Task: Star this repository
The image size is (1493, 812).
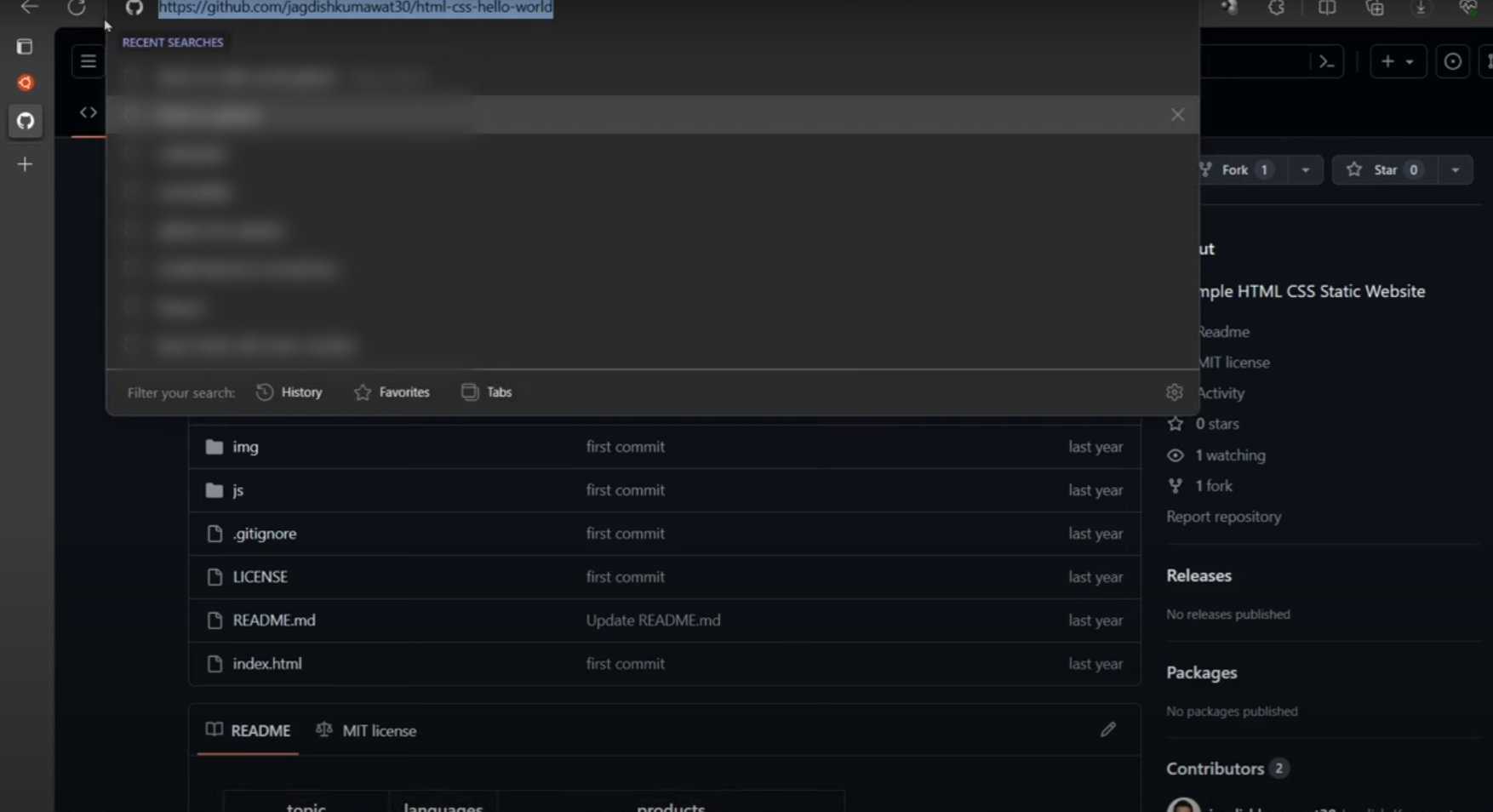Action: click(x=1385, y=170)
